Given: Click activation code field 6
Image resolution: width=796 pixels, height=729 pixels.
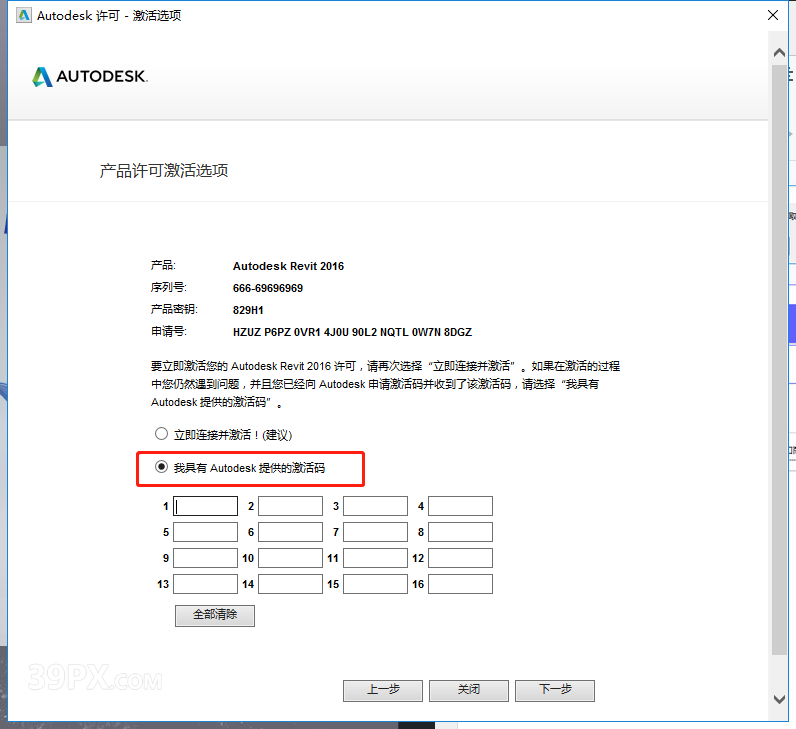Looking at the screenshot, I should 290,532.
